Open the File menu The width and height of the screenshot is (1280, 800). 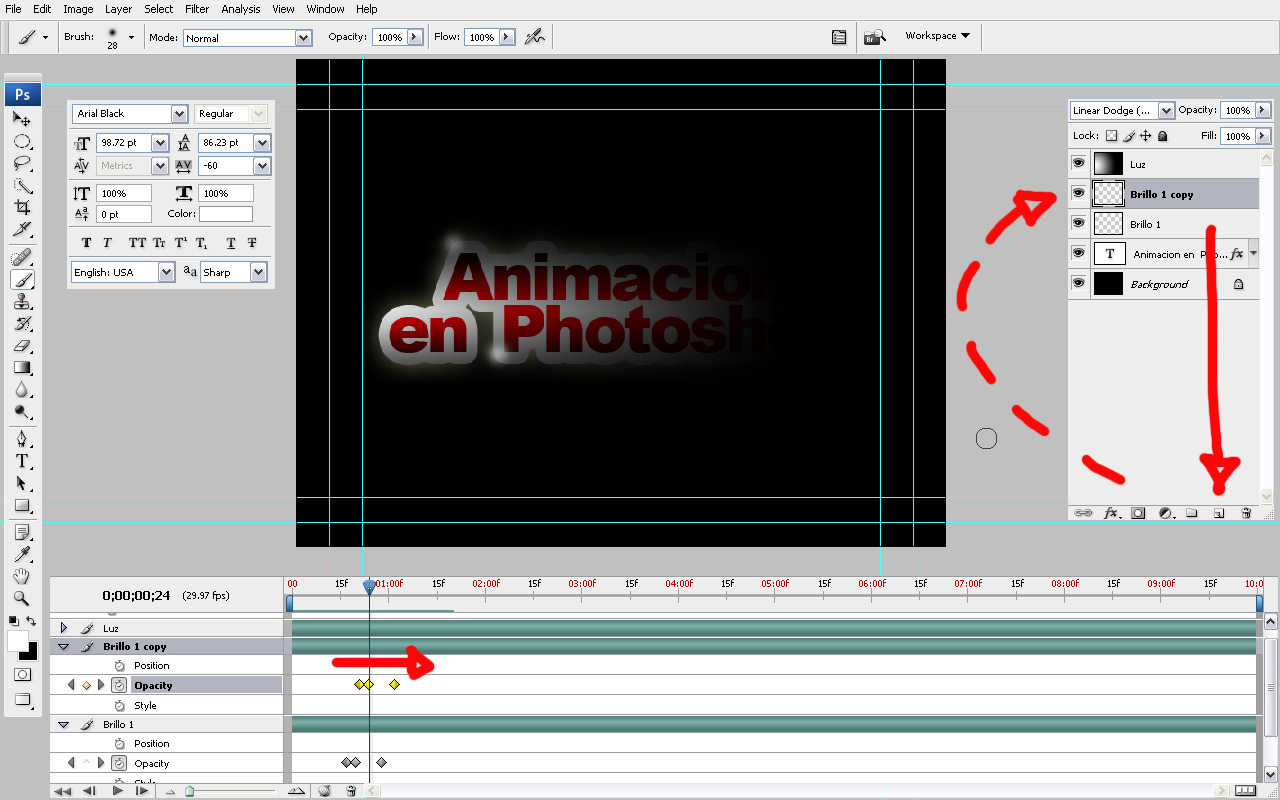pyautogui.click(x=13, y=9)
